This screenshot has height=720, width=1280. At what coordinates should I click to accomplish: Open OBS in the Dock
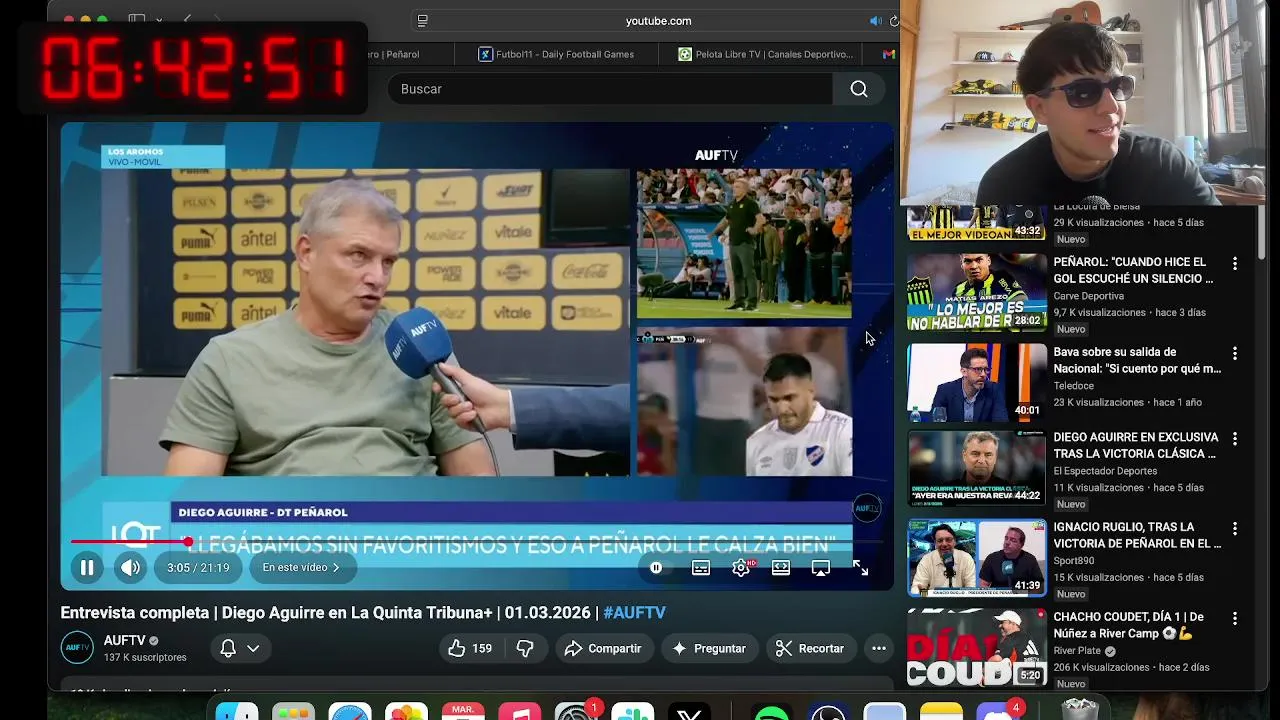point(828,711)
